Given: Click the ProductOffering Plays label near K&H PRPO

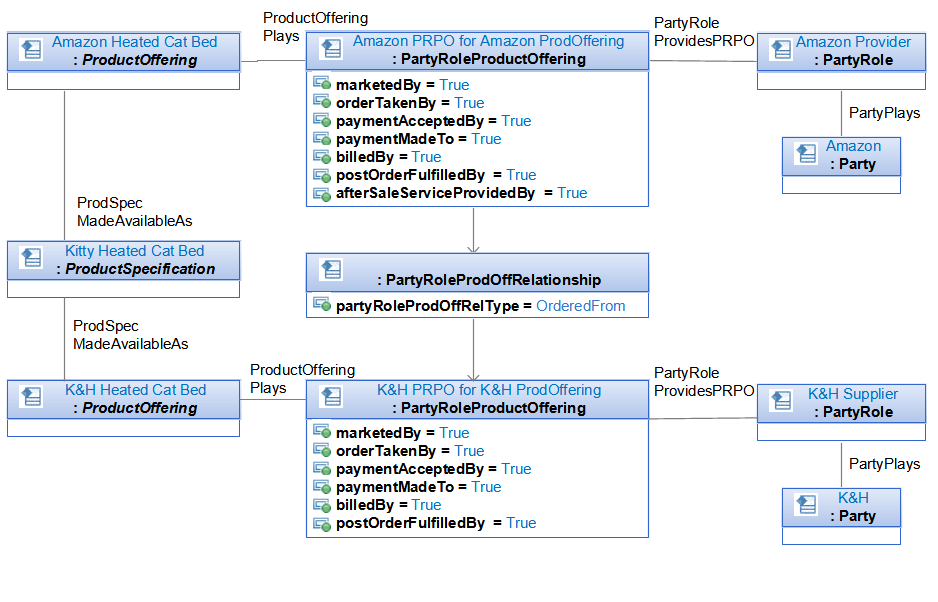Looking at the screenshot, I should click(x=302, y=379).
